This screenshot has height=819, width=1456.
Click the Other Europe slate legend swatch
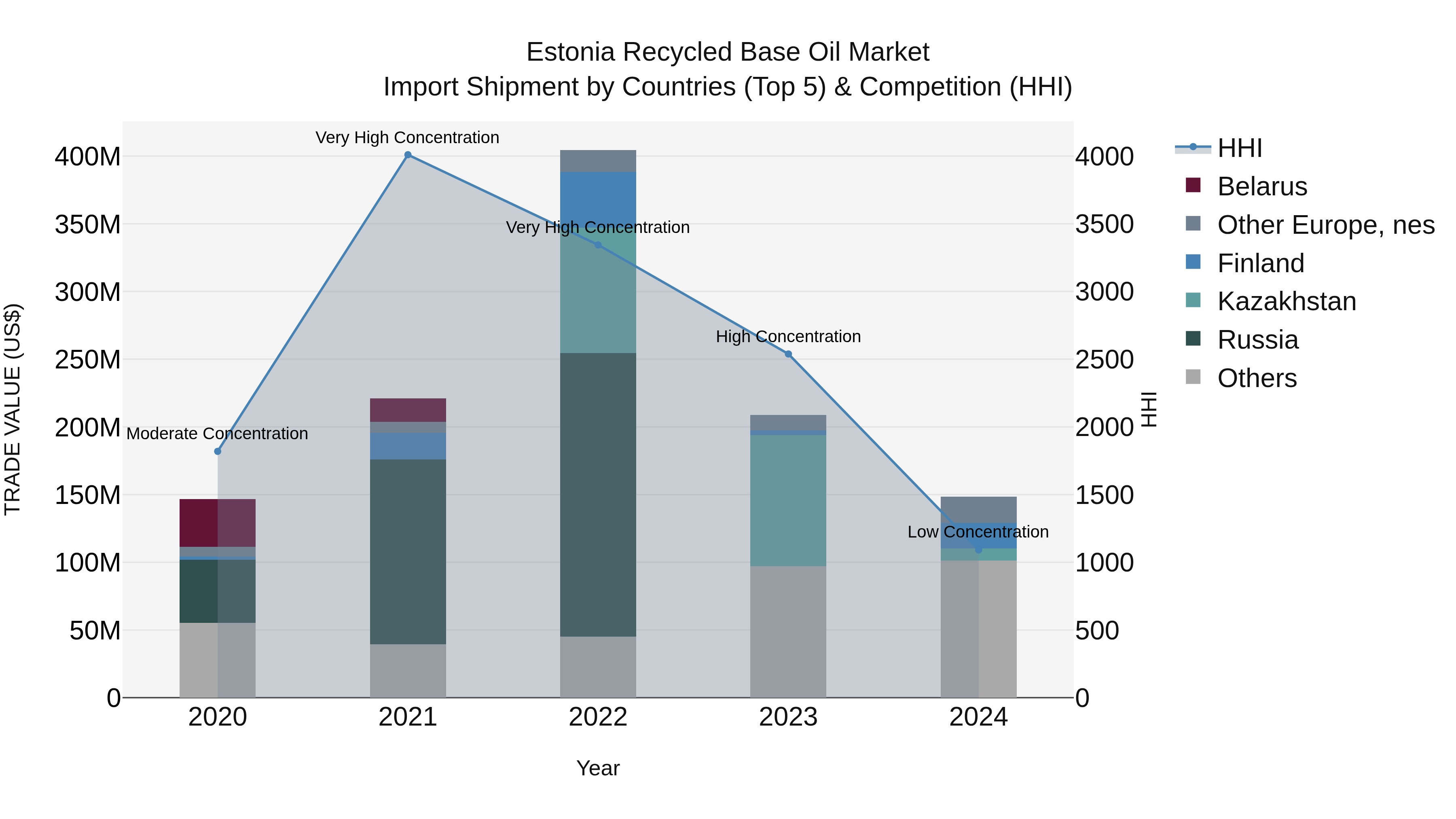[1193, 223]
